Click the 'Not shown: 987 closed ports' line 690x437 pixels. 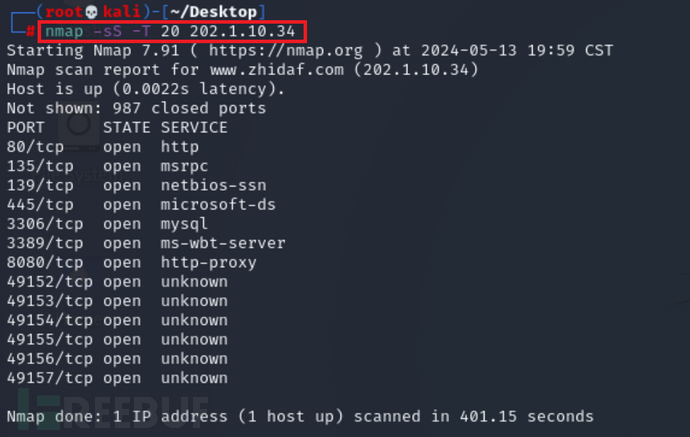coord(136,109)
